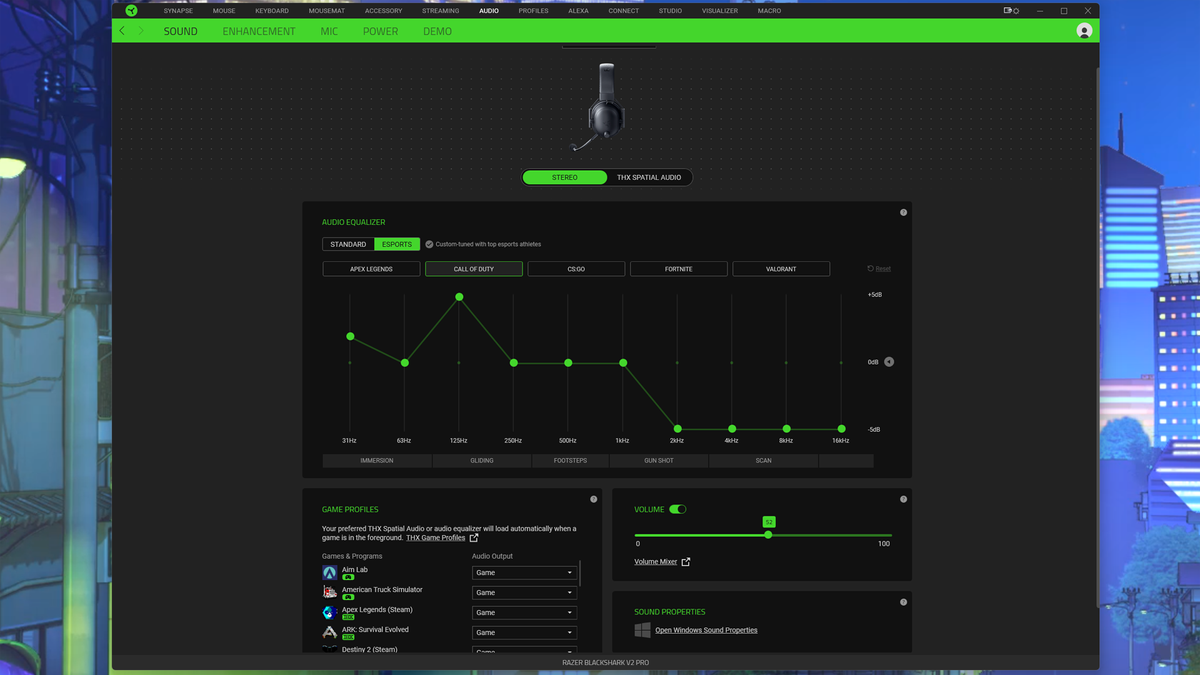Open the Synapse tab
This screenshot has width=1200, height=675.
[179, 10]
